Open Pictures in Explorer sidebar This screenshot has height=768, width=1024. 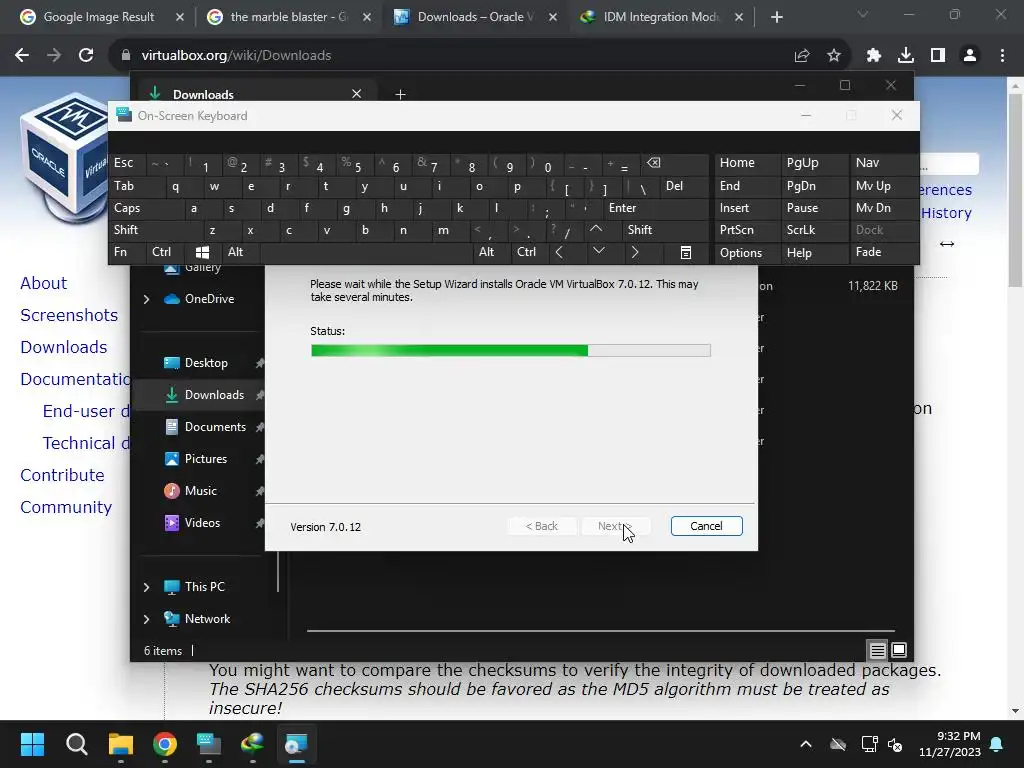[x=206, y=459]
